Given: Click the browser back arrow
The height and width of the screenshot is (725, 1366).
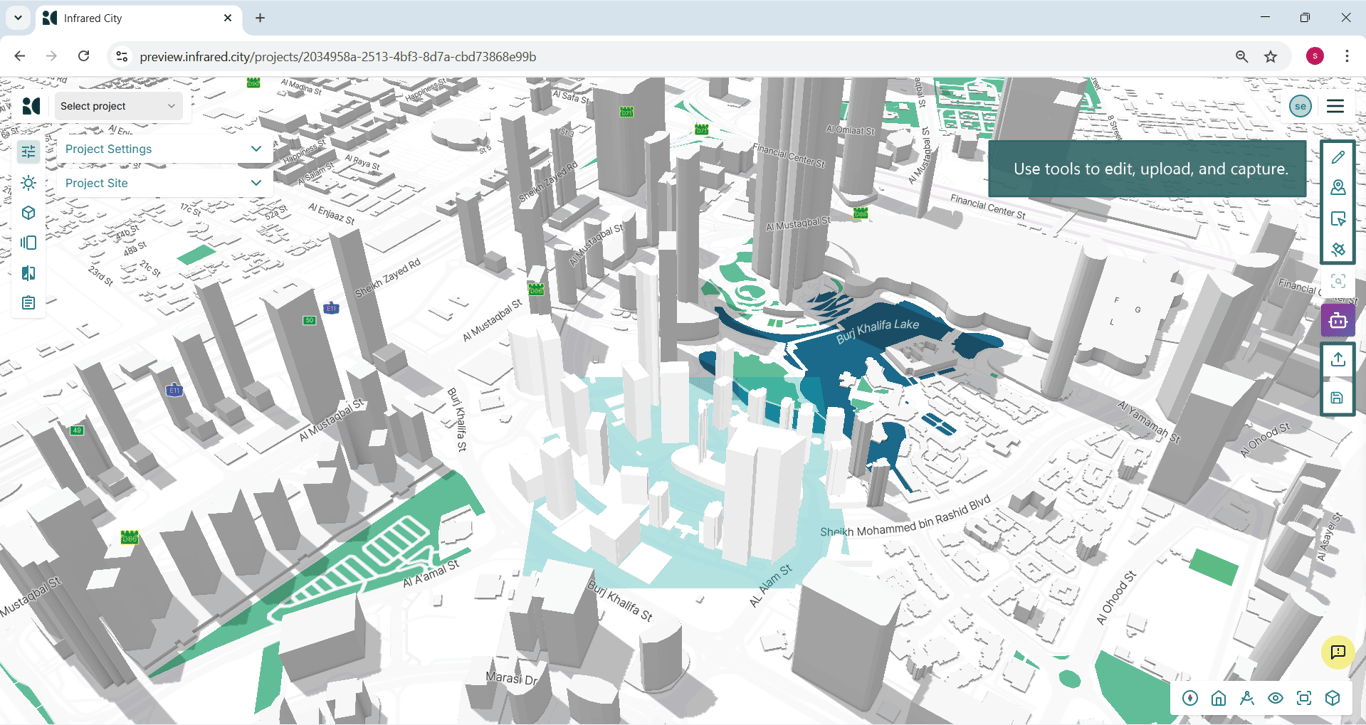Looking at the screenshot, I should pos(20,57).
